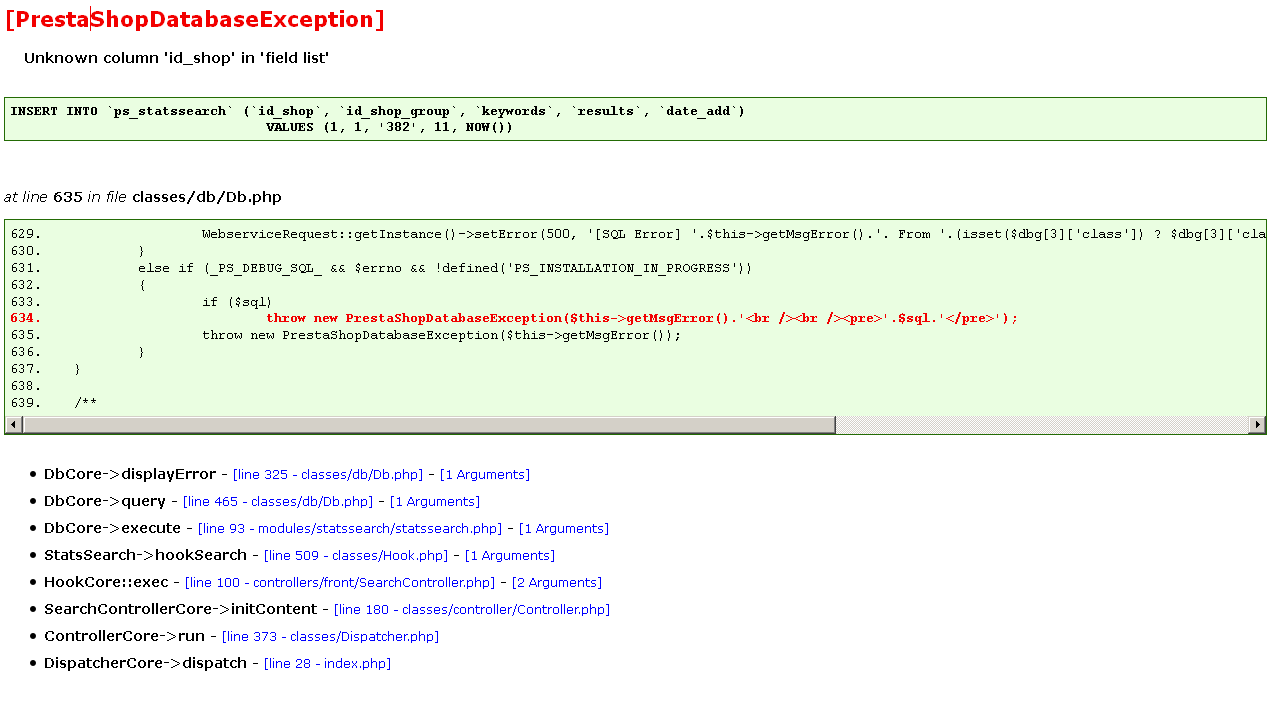Click the INSERT INTO ps_statssearch query line

click(378, 111)
